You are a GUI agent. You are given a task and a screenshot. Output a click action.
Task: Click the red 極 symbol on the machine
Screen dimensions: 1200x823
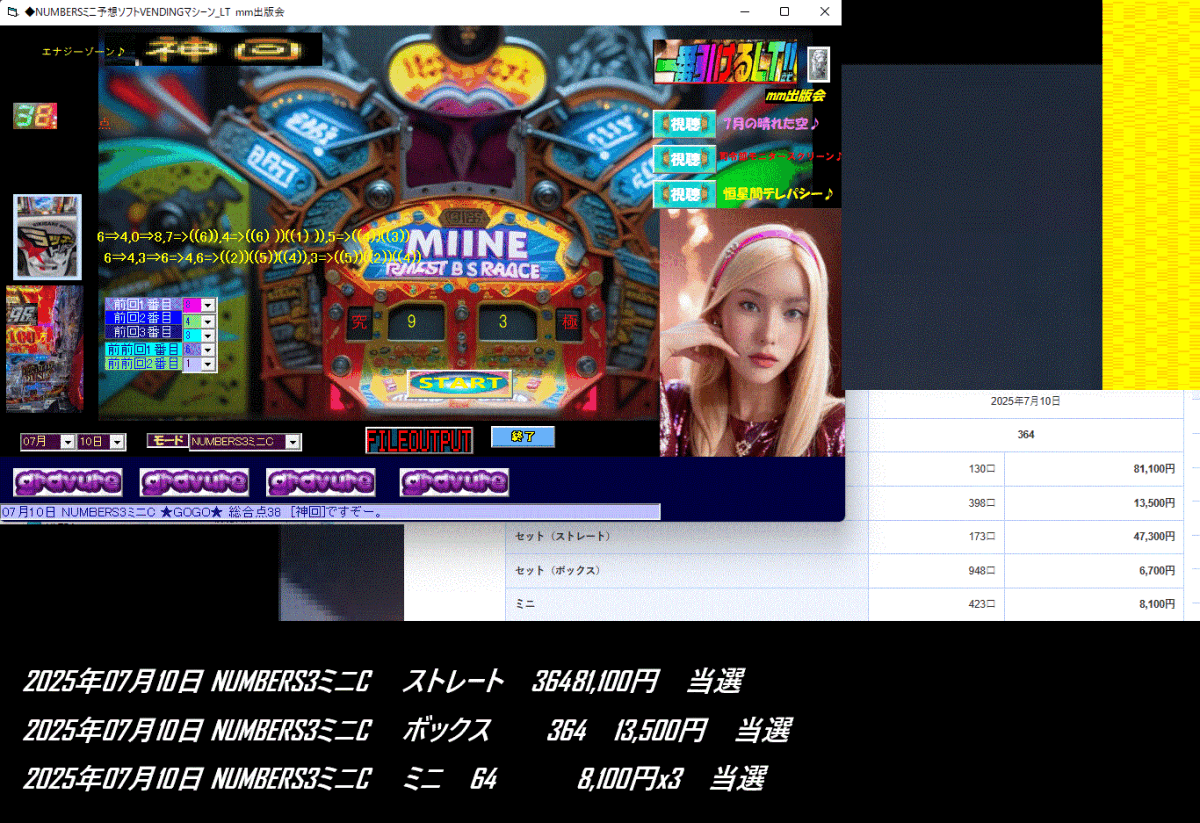point(567,323)
